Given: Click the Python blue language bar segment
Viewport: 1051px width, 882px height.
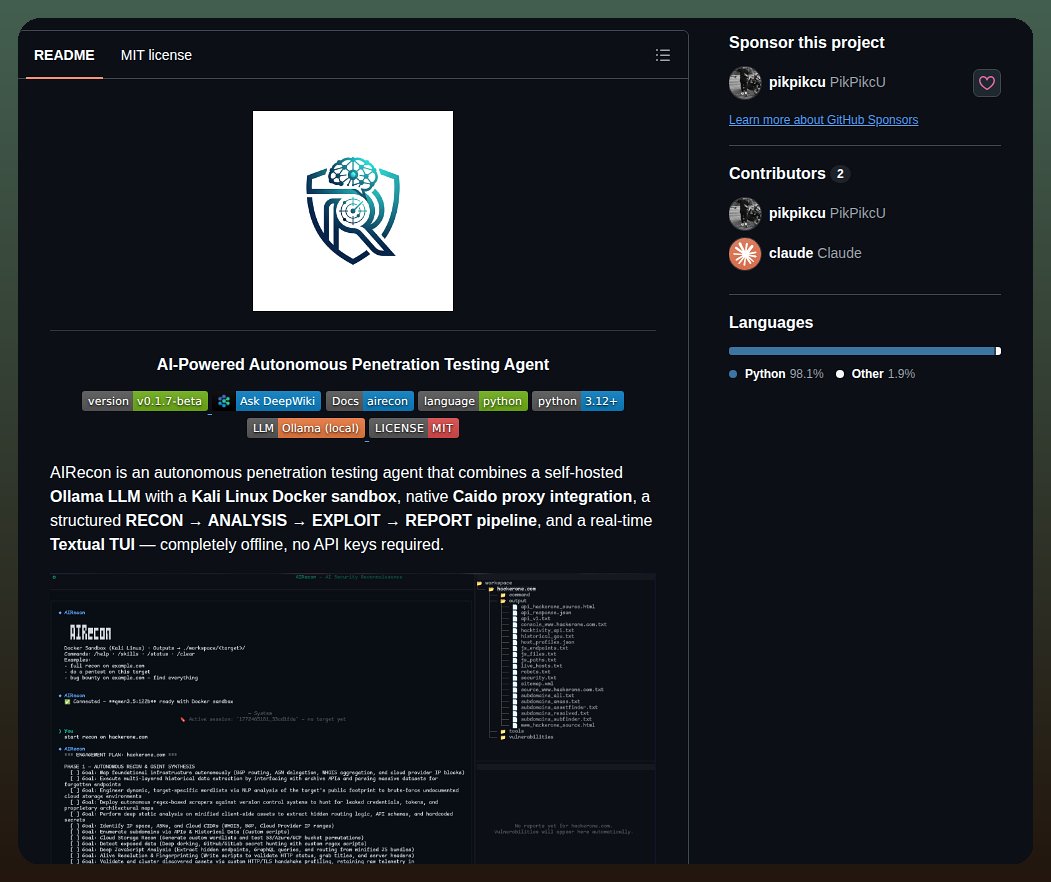Looking at the screenshot, I should coord(861,351).
